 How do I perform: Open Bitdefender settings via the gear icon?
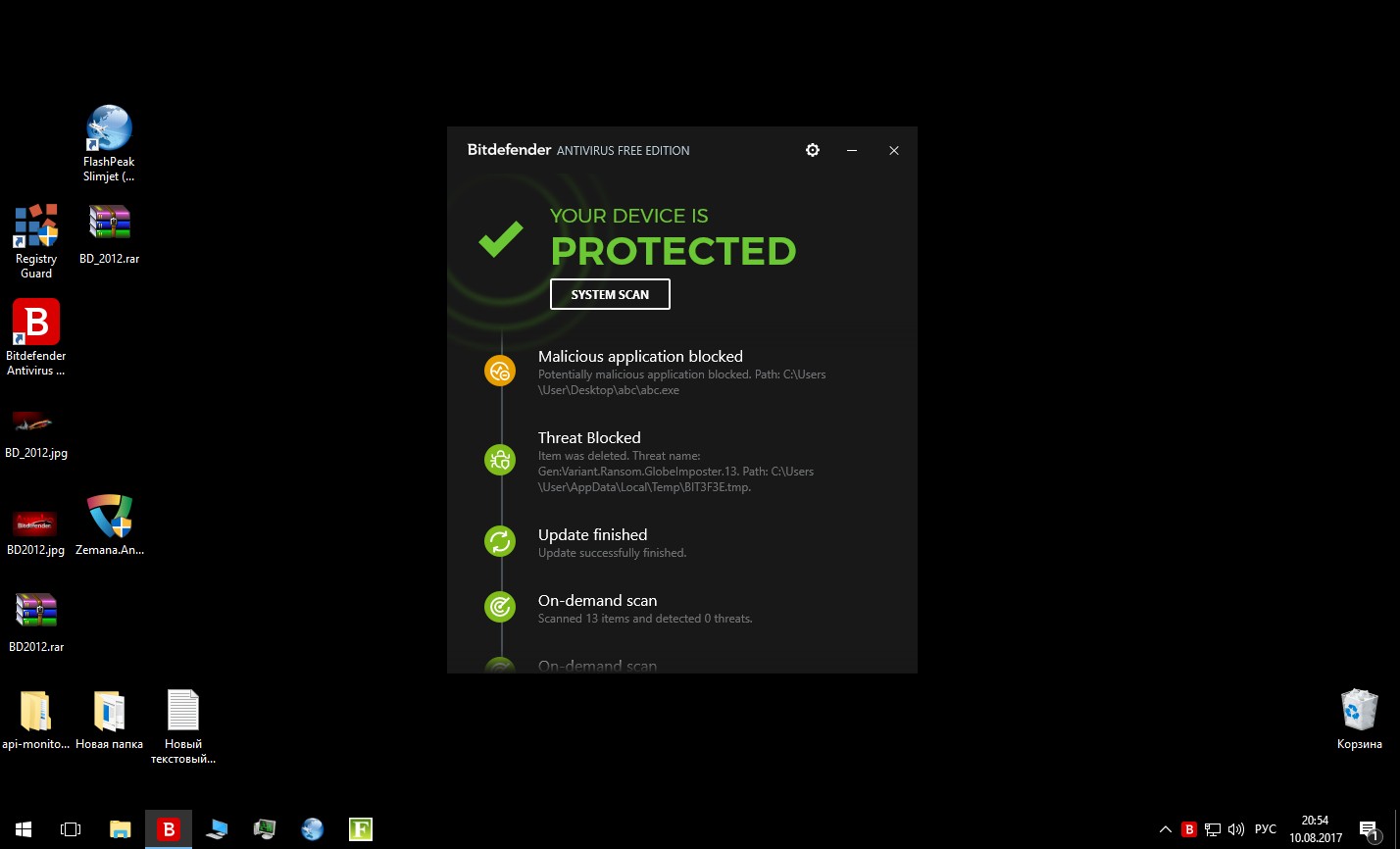[x=812, y=150]
